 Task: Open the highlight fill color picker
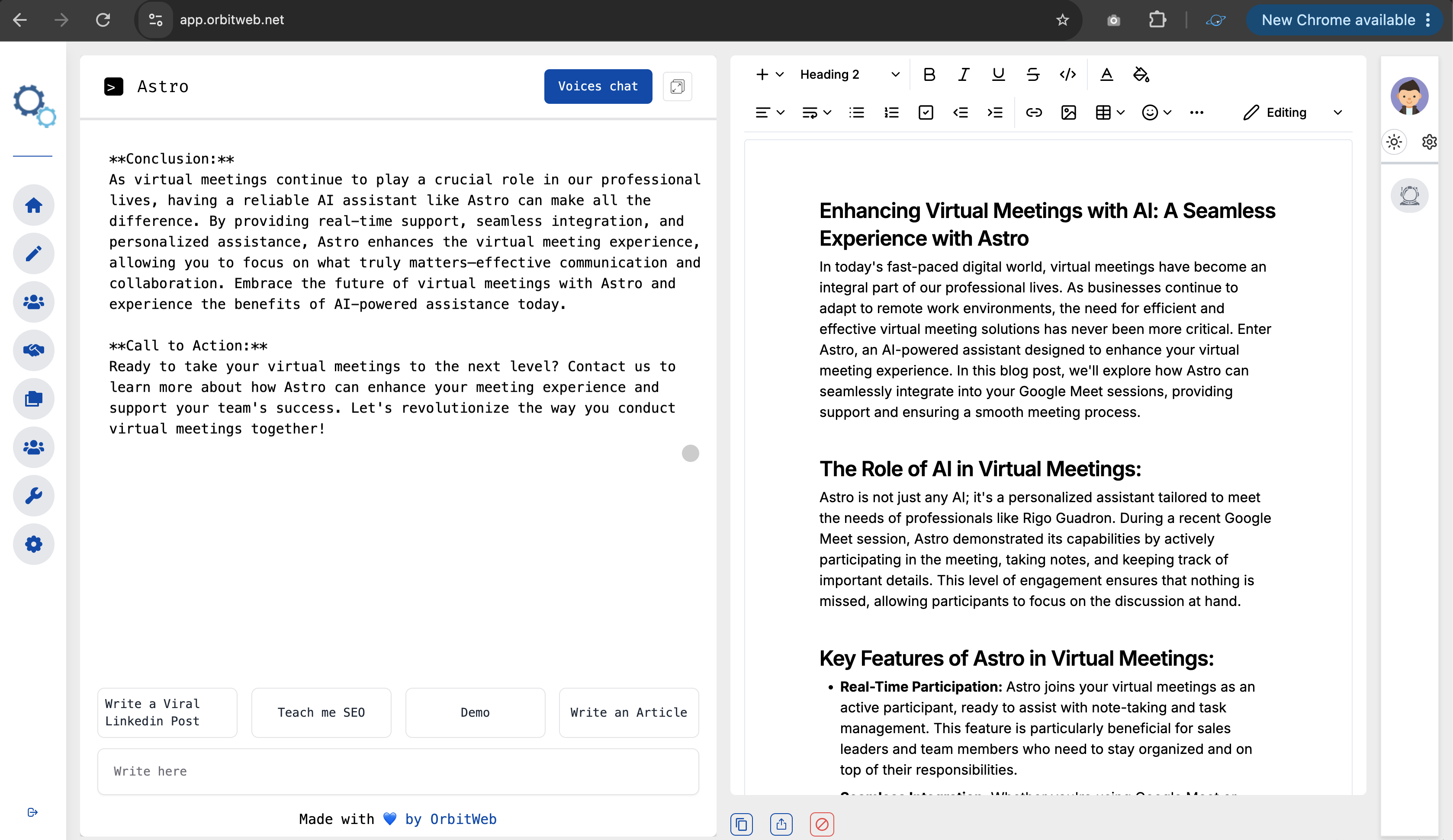click(1141, 74)
